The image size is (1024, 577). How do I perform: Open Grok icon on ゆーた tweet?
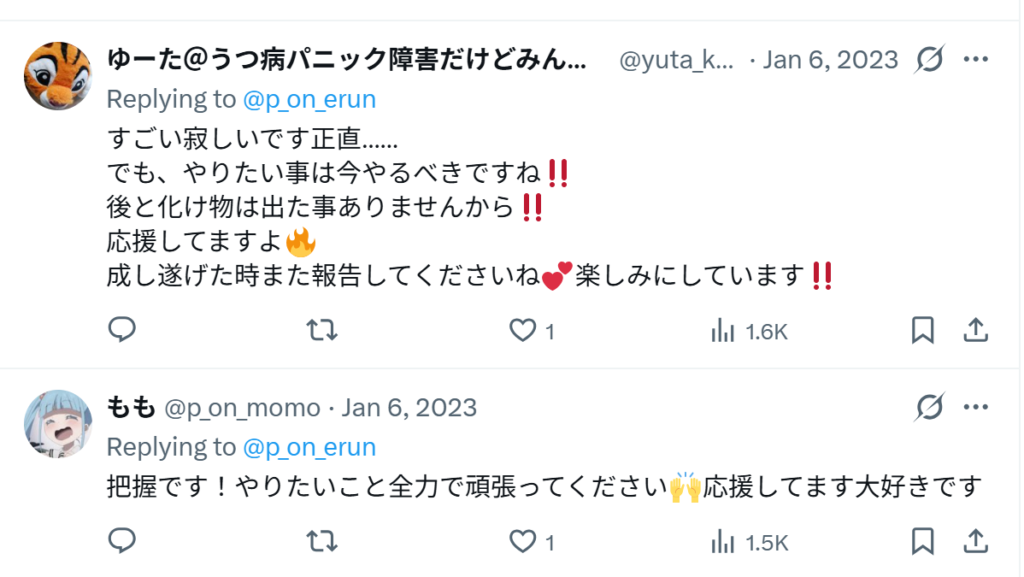coord(929,60)
